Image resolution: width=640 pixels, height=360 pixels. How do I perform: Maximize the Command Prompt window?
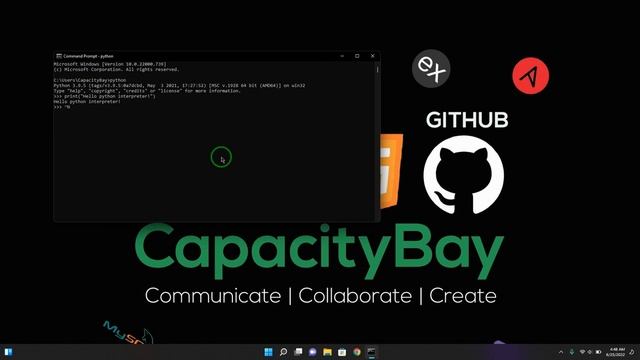pyautogui.click(x=357, y=56)
